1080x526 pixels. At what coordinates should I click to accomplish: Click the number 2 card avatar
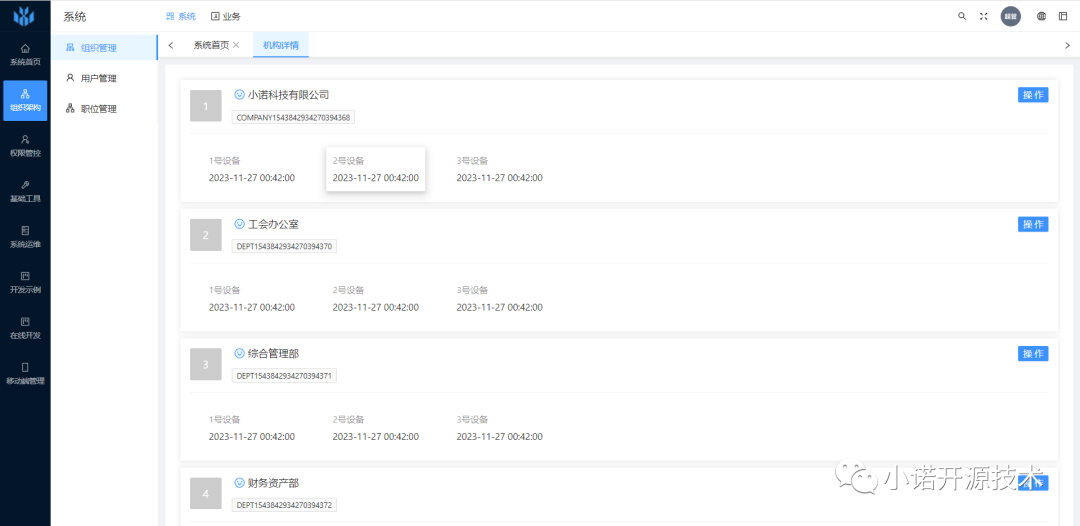tap(206, 235)
